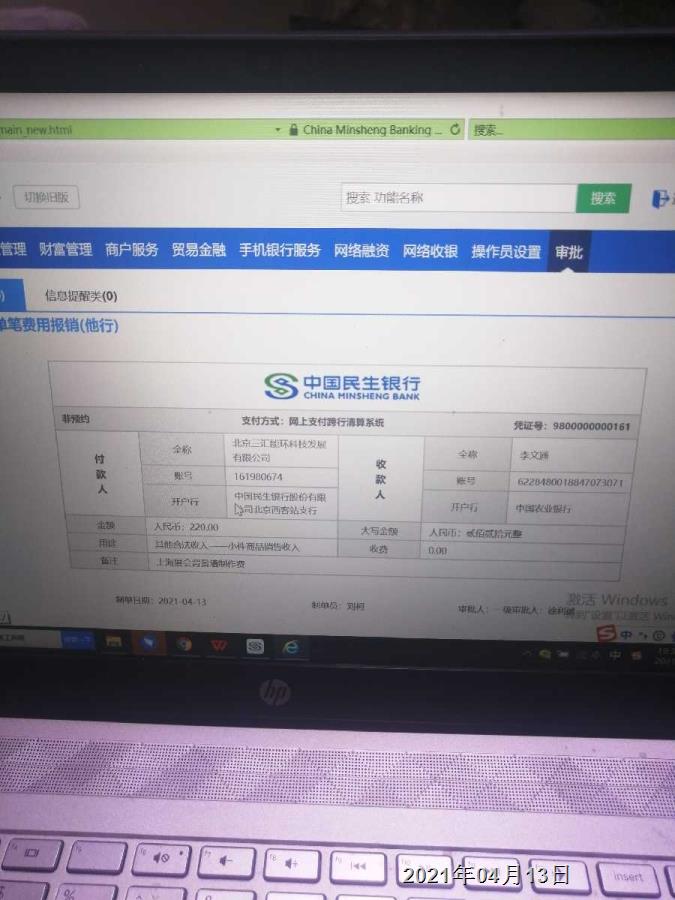Click the 凭证号 9800000000161 text

pos(571,426)
